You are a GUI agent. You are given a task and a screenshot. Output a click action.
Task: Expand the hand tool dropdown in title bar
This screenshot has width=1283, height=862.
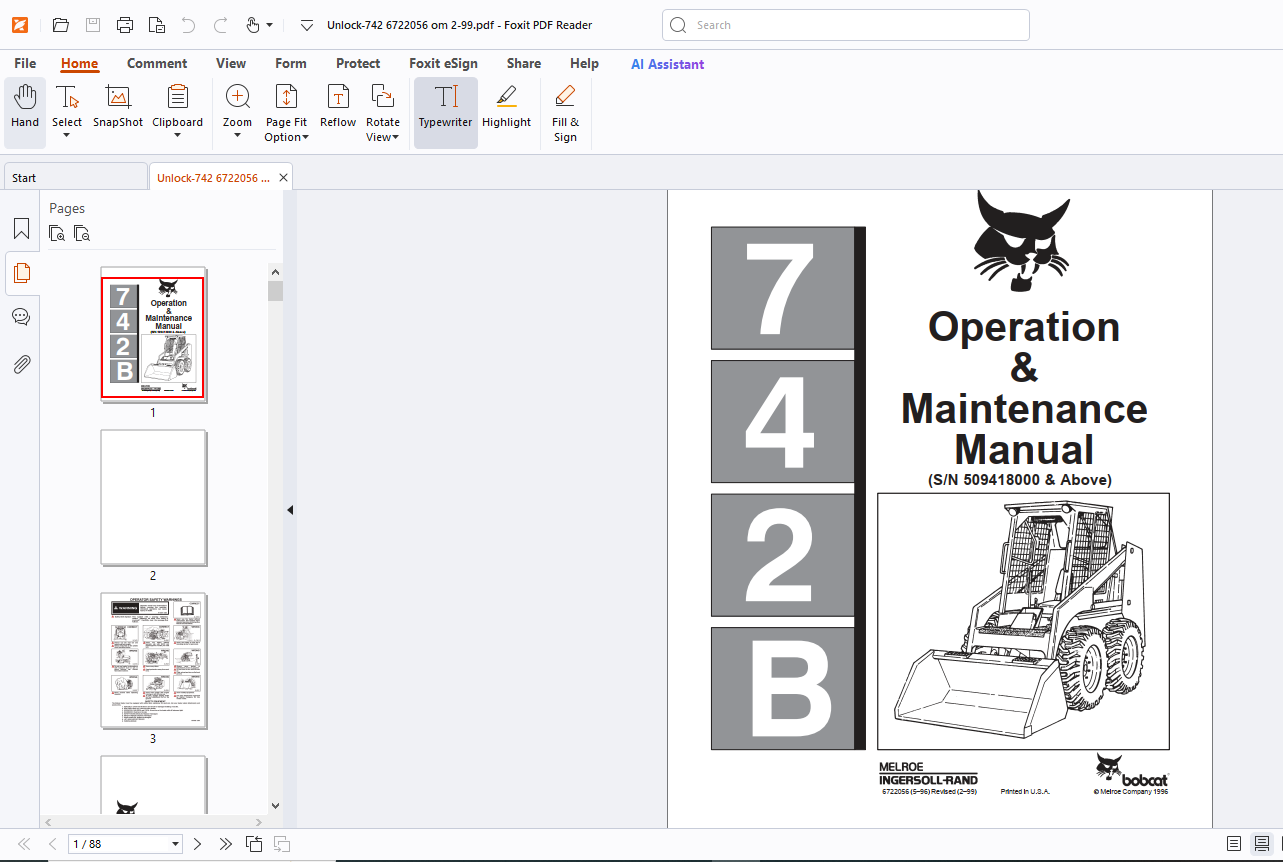[x=269, y=26]
